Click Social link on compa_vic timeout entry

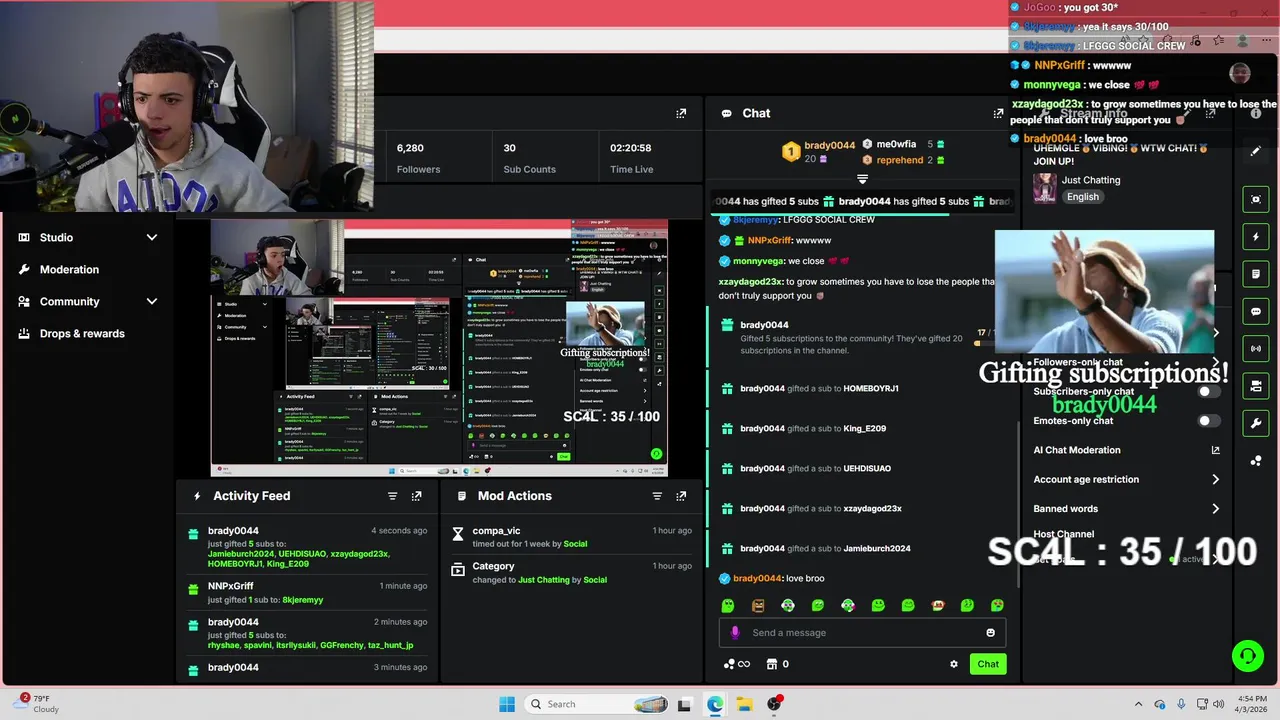(575, 544)
